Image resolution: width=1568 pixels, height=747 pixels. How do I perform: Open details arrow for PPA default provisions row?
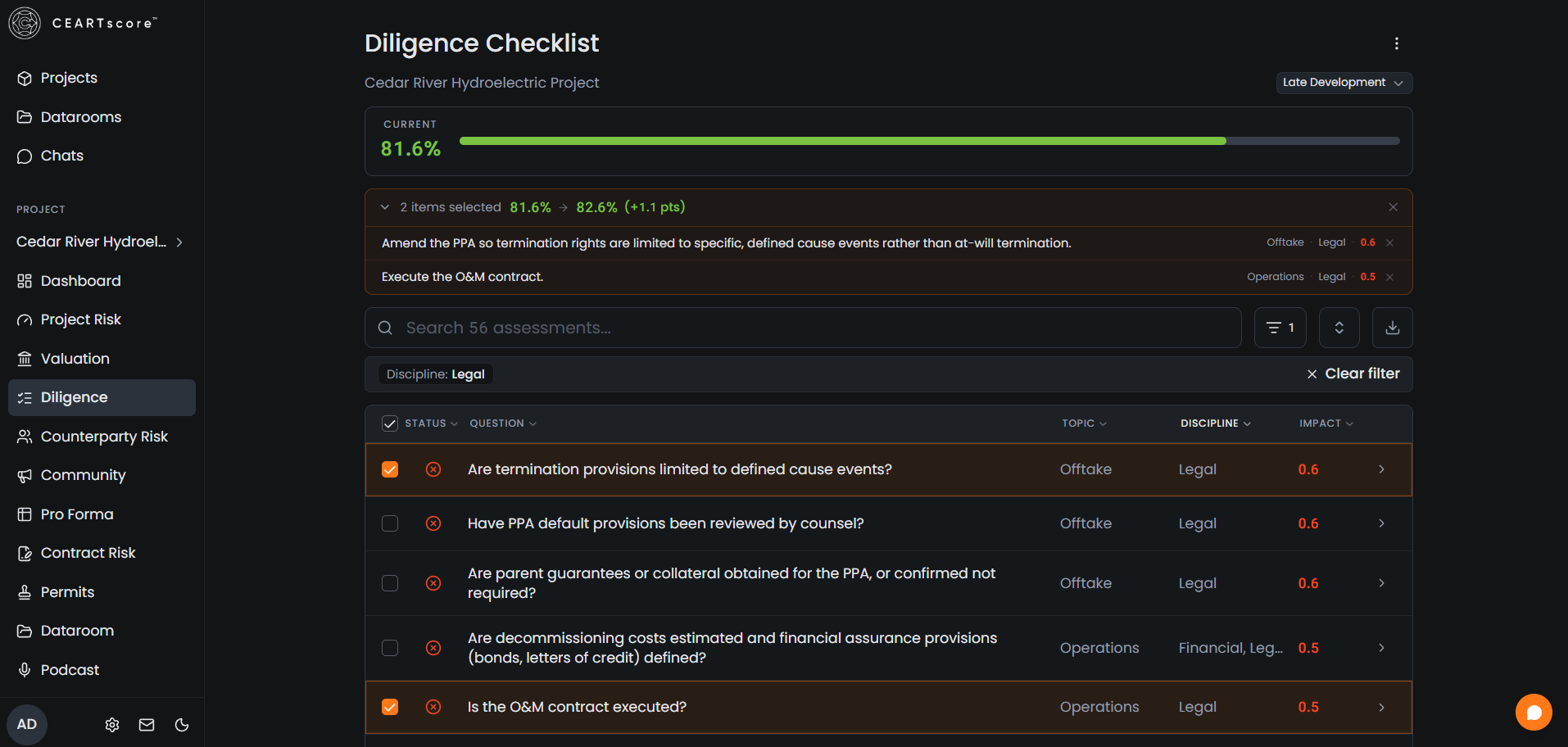pyautogui.click(x=1381, y=523)
